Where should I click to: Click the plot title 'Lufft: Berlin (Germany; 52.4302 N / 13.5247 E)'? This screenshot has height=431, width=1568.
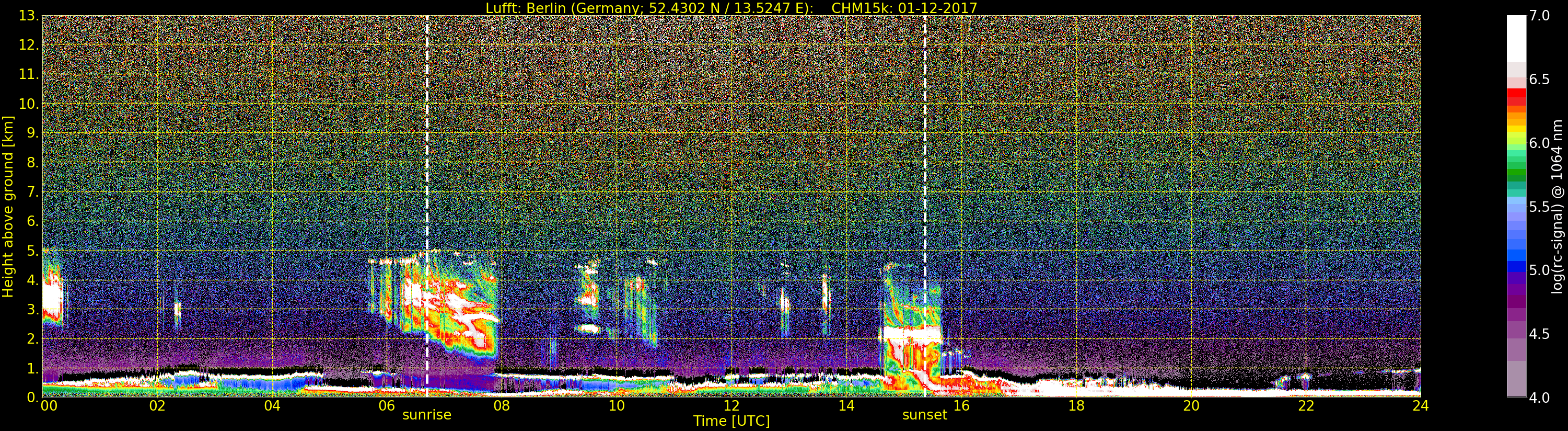pos(649,8)
